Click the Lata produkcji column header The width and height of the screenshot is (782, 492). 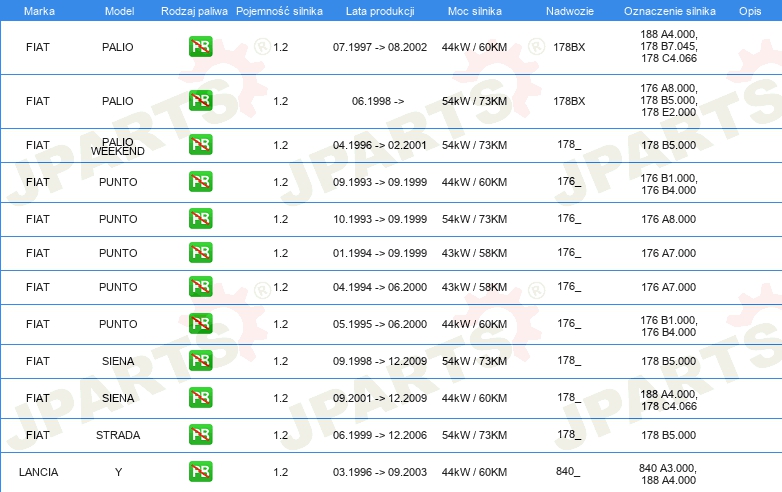(380, 11)
